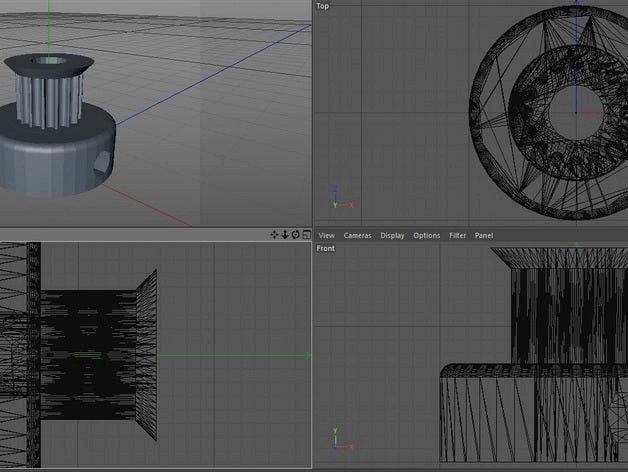Viewport: 628px width, 472px height.
Task: Toggle the maximize viewport icon
Action: click(x=306, y=235)
